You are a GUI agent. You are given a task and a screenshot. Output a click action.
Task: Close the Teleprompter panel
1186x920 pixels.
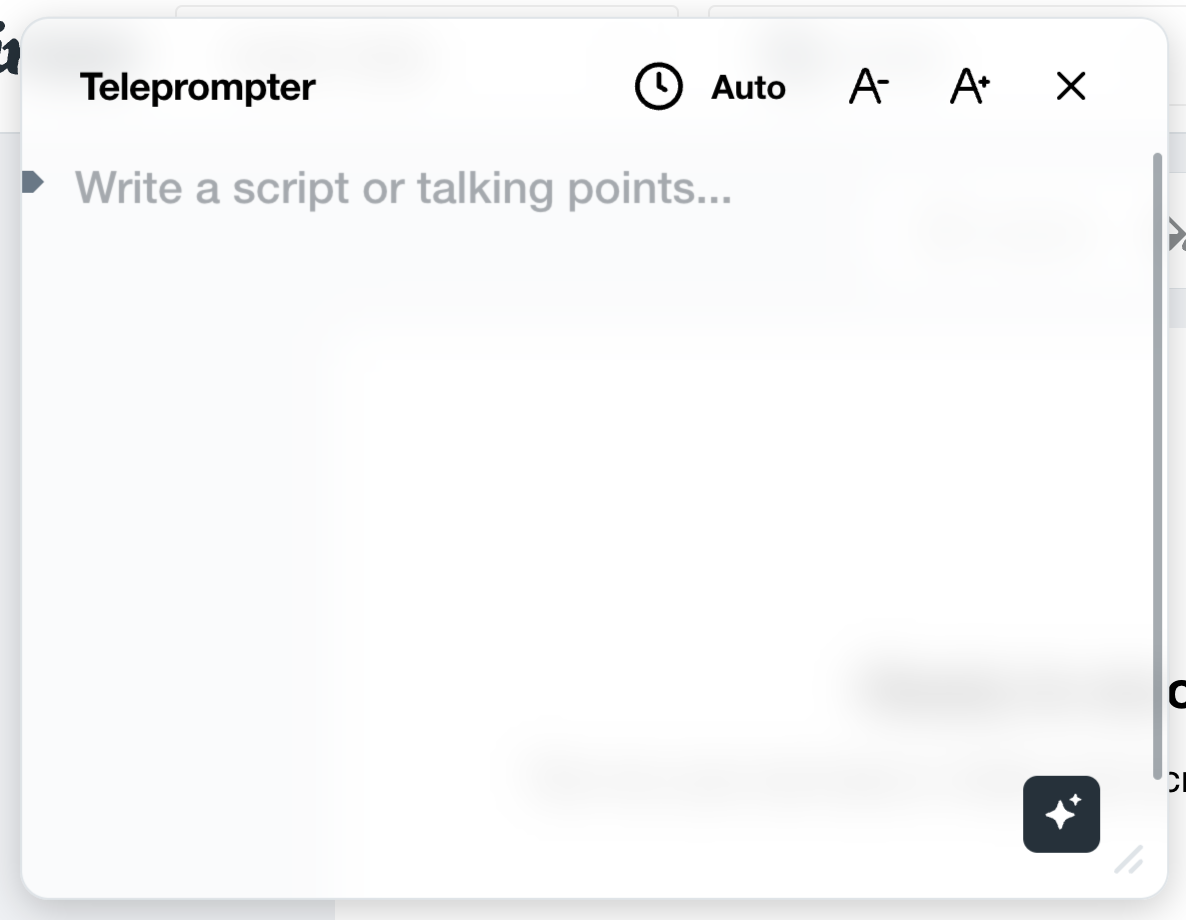point(1070,87)
